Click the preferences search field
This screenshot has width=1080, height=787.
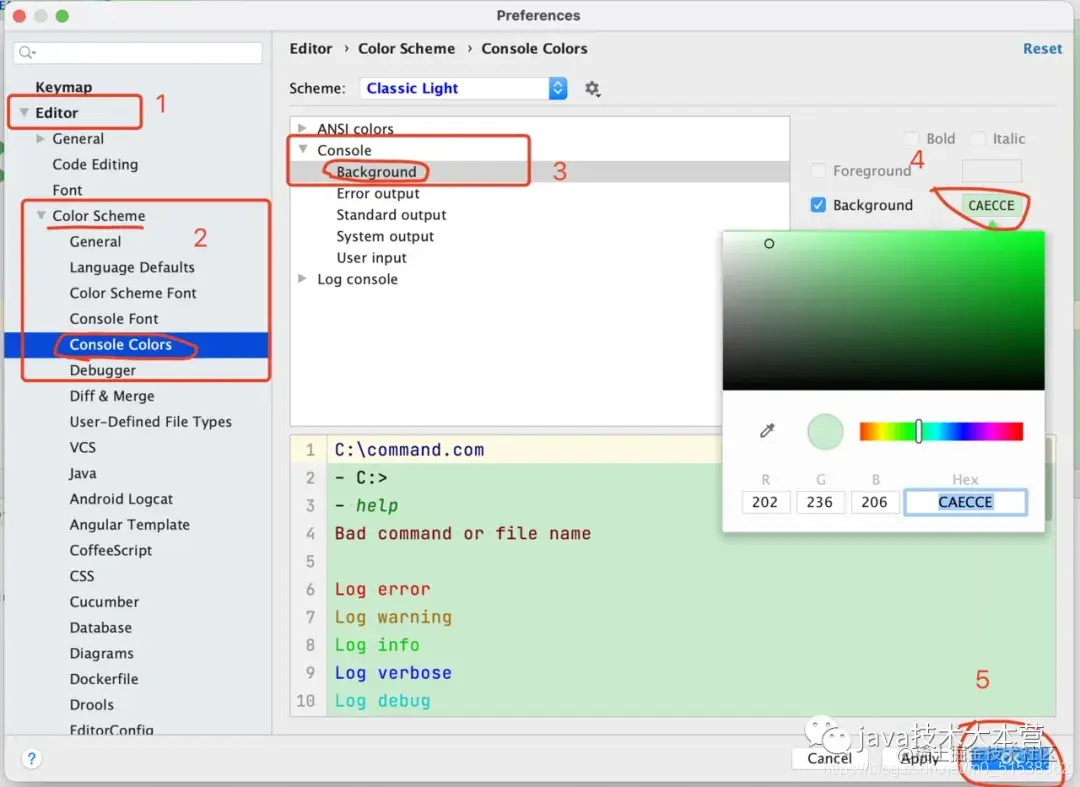click(x=138, y=52)
